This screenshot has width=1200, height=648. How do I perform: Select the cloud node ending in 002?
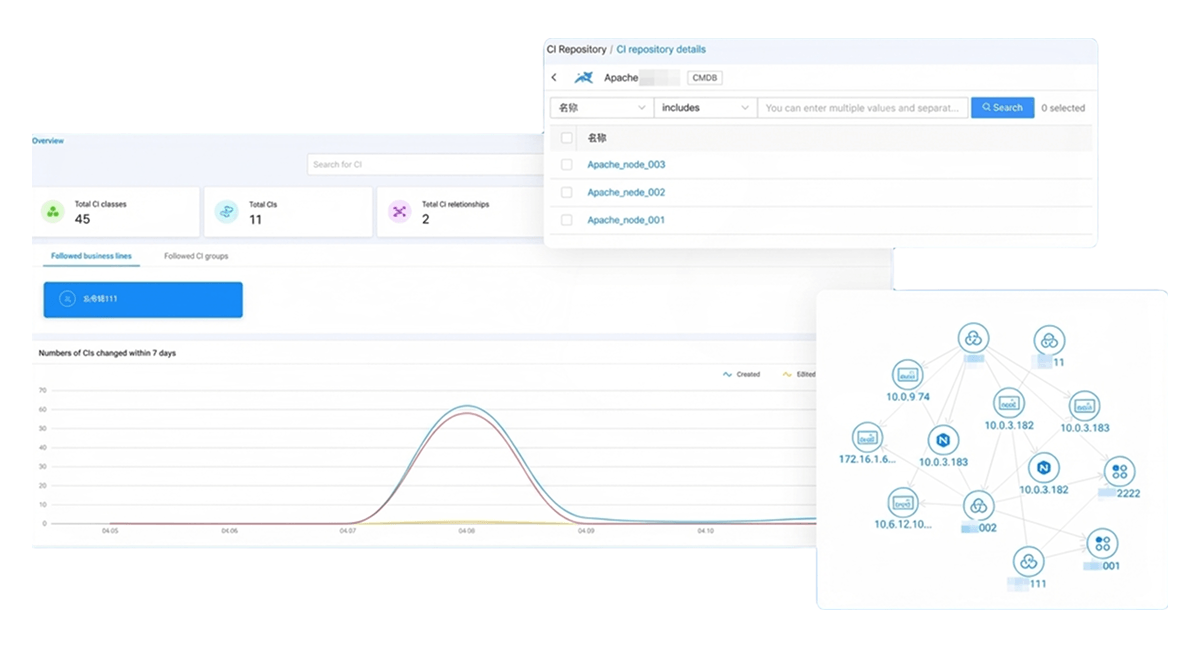979,506
